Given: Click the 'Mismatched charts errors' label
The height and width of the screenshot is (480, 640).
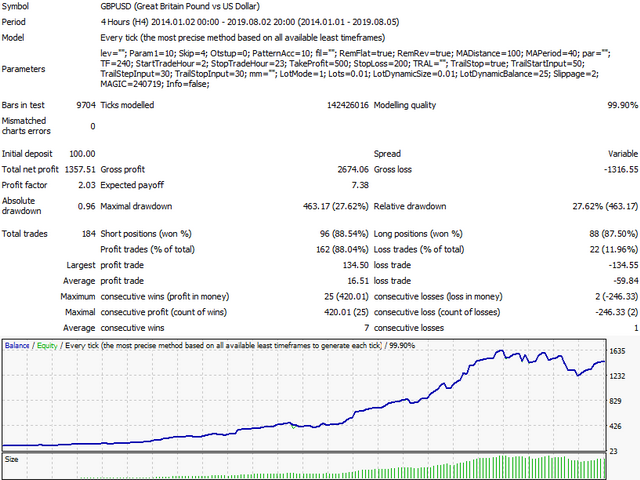Looking at the screenshot, I should tap(26, 126).
